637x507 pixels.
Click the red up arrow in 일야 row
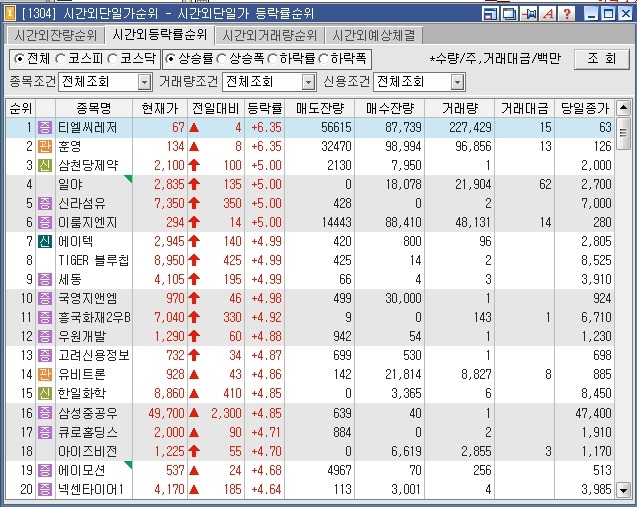pos(194,184)
